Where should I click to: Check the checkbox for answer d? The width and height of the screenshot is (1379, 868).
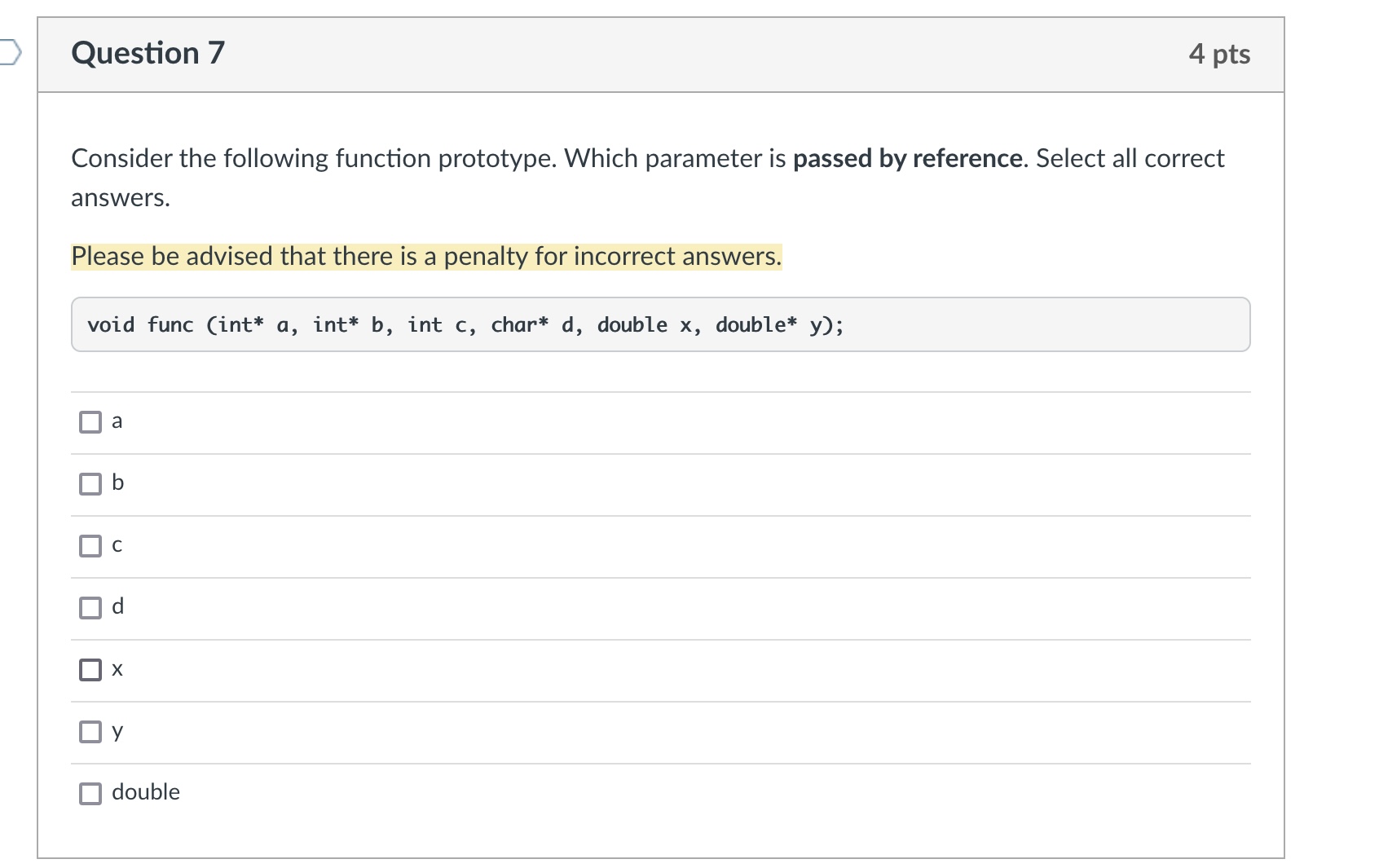click(x=90, y=608)
